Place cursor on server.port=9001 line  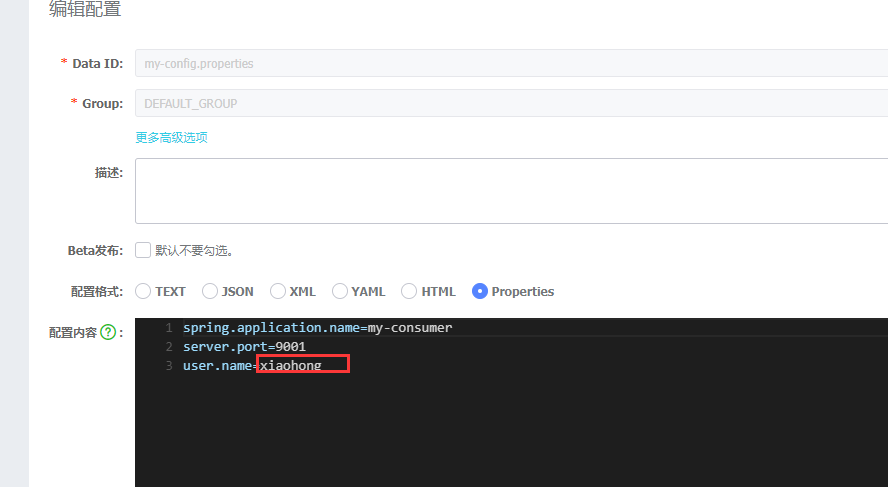point(244,347)
